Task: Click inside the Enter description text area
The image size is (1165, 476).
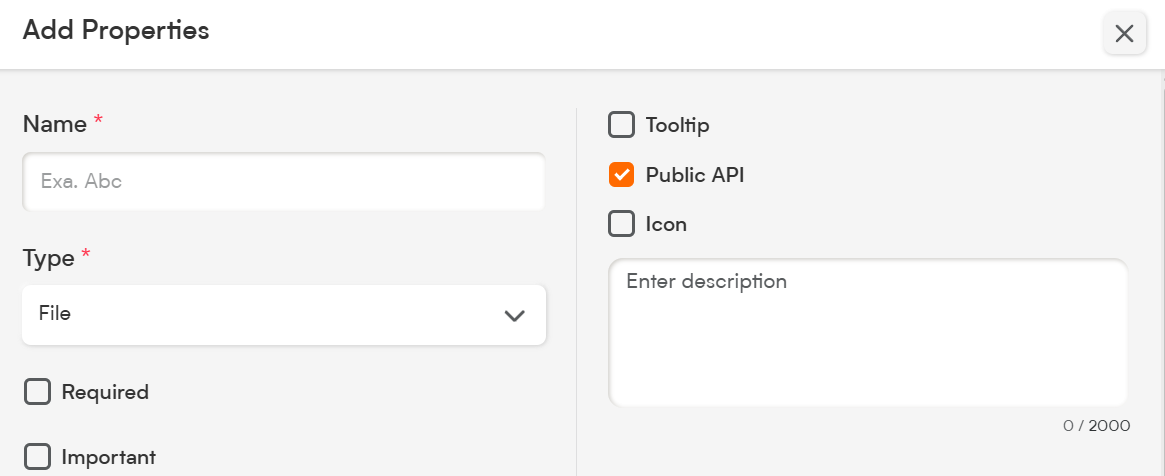Action: click(868, 332)
